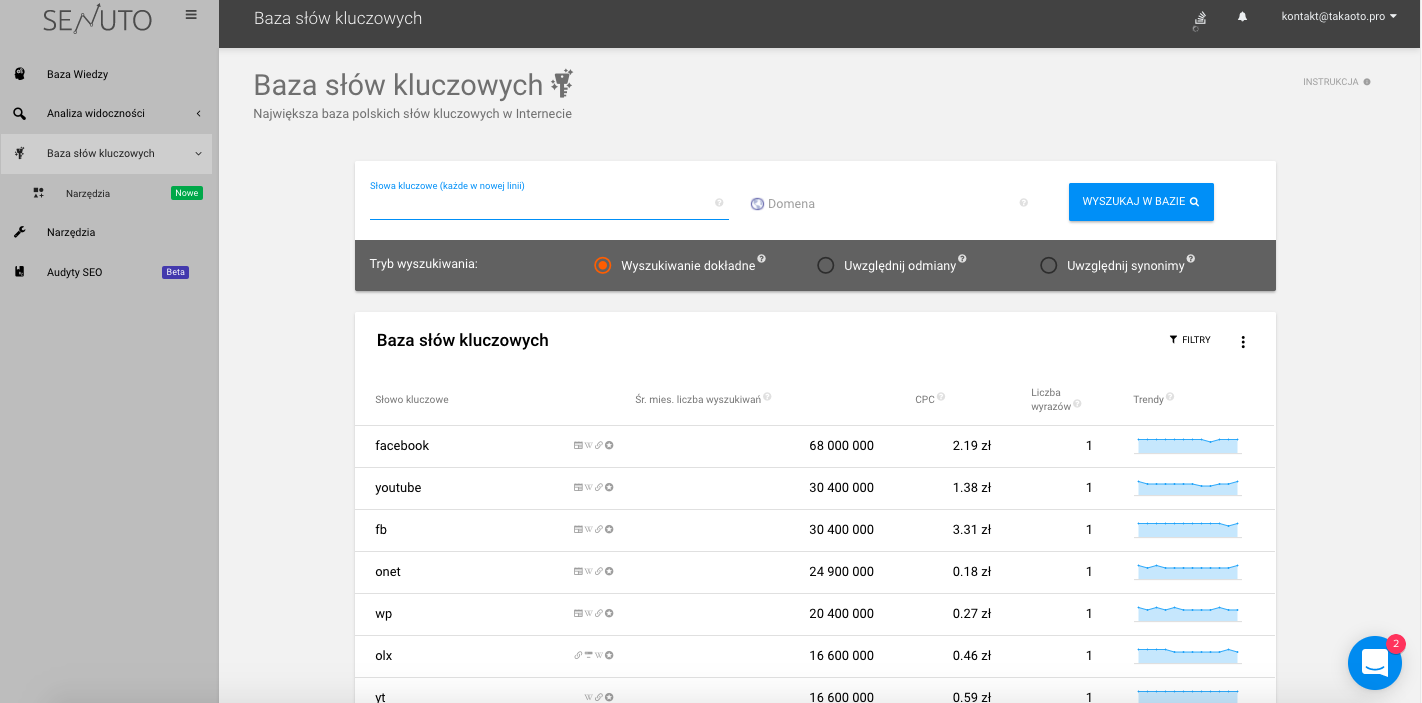Click the link icon in the olx row
Screen dimensions: 1422x703
(x=578, y=656)
